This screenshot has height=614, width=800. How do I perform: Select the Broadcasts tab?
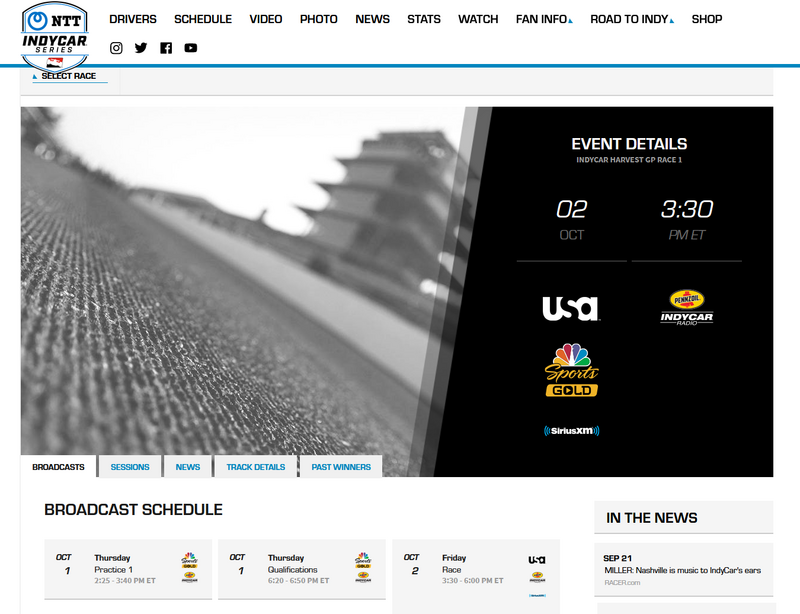tap(58, 466)
